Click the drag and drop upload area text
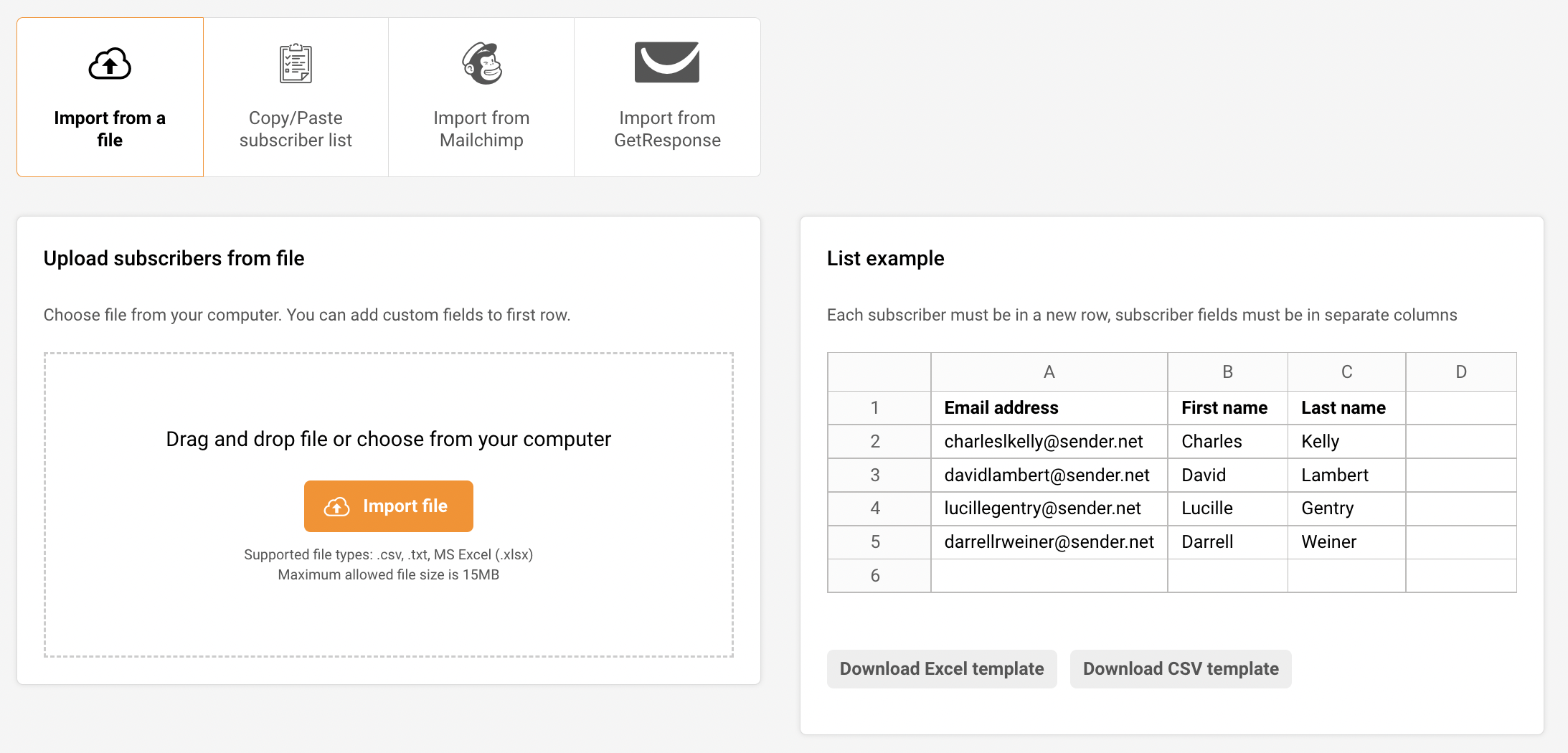Viewport: 1568px width, 753px height. pos(388,439)
